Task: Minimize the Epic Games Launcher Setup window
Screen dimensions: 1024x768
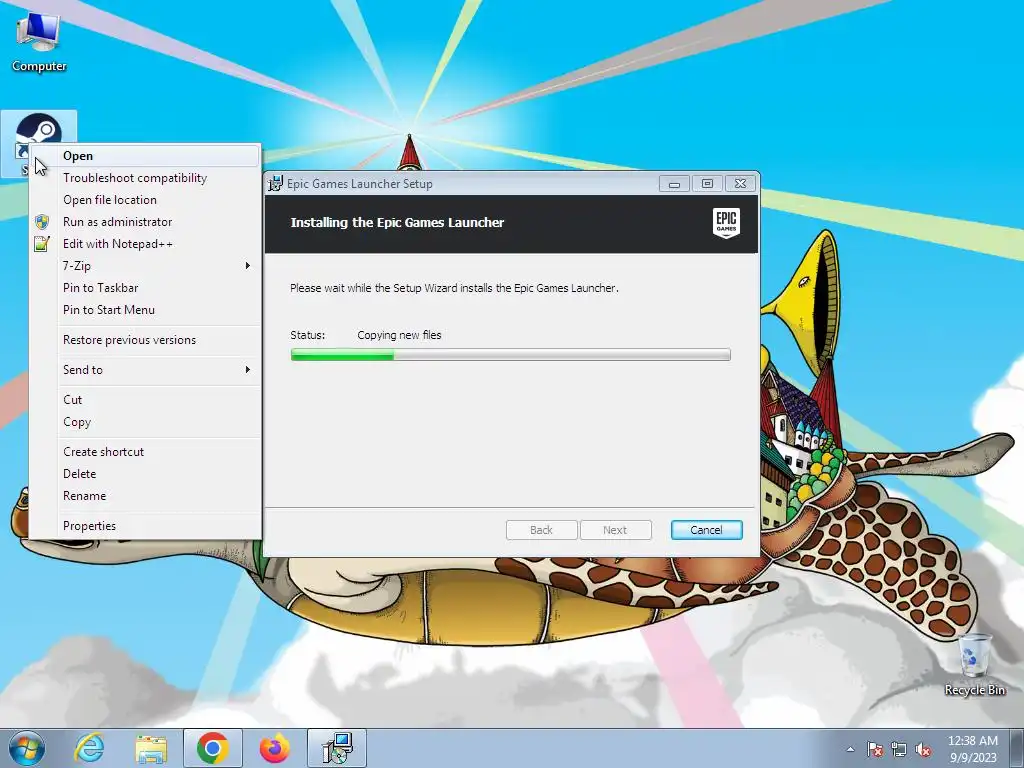Action: pos(675,184)
